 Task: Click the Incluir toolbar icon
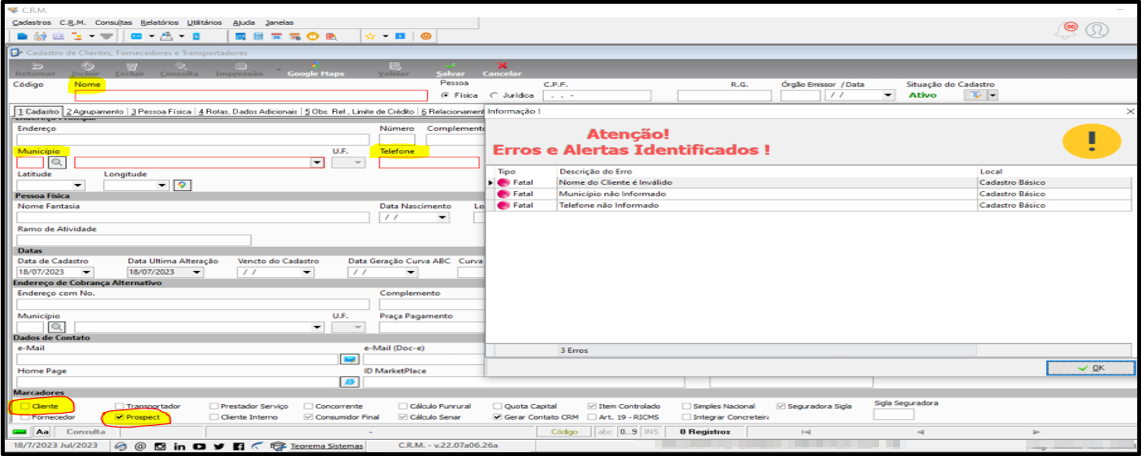(x=86, y=65)
